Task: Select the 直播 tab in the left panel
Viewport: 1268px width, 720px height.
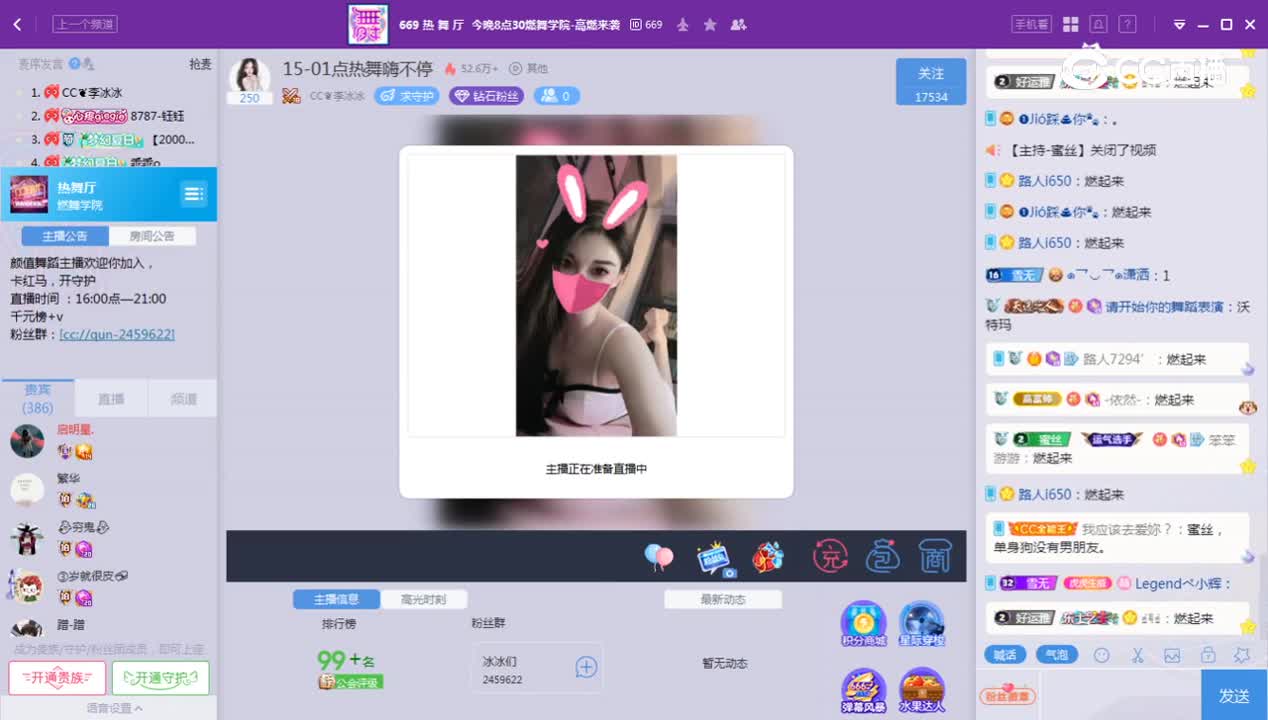Action: point(111,398)
